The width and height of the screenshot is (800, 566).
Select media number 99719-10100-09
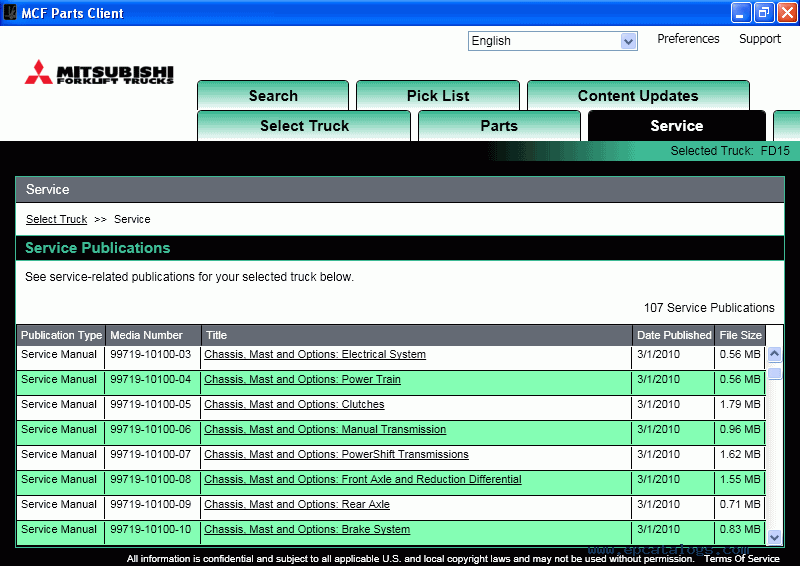pos(151,504)
